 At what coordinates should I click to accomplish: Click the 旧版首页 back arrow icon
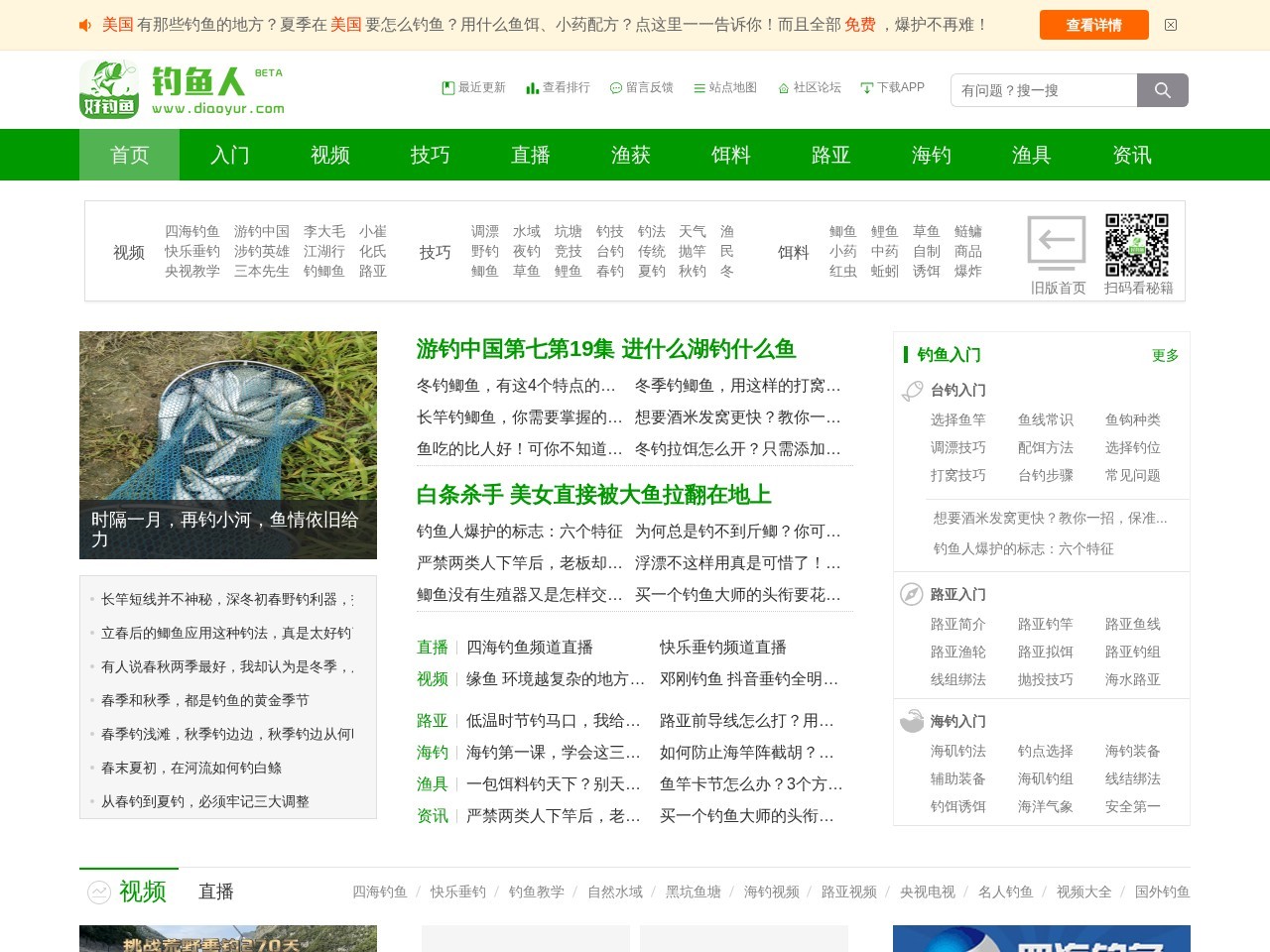point(1057,243)
